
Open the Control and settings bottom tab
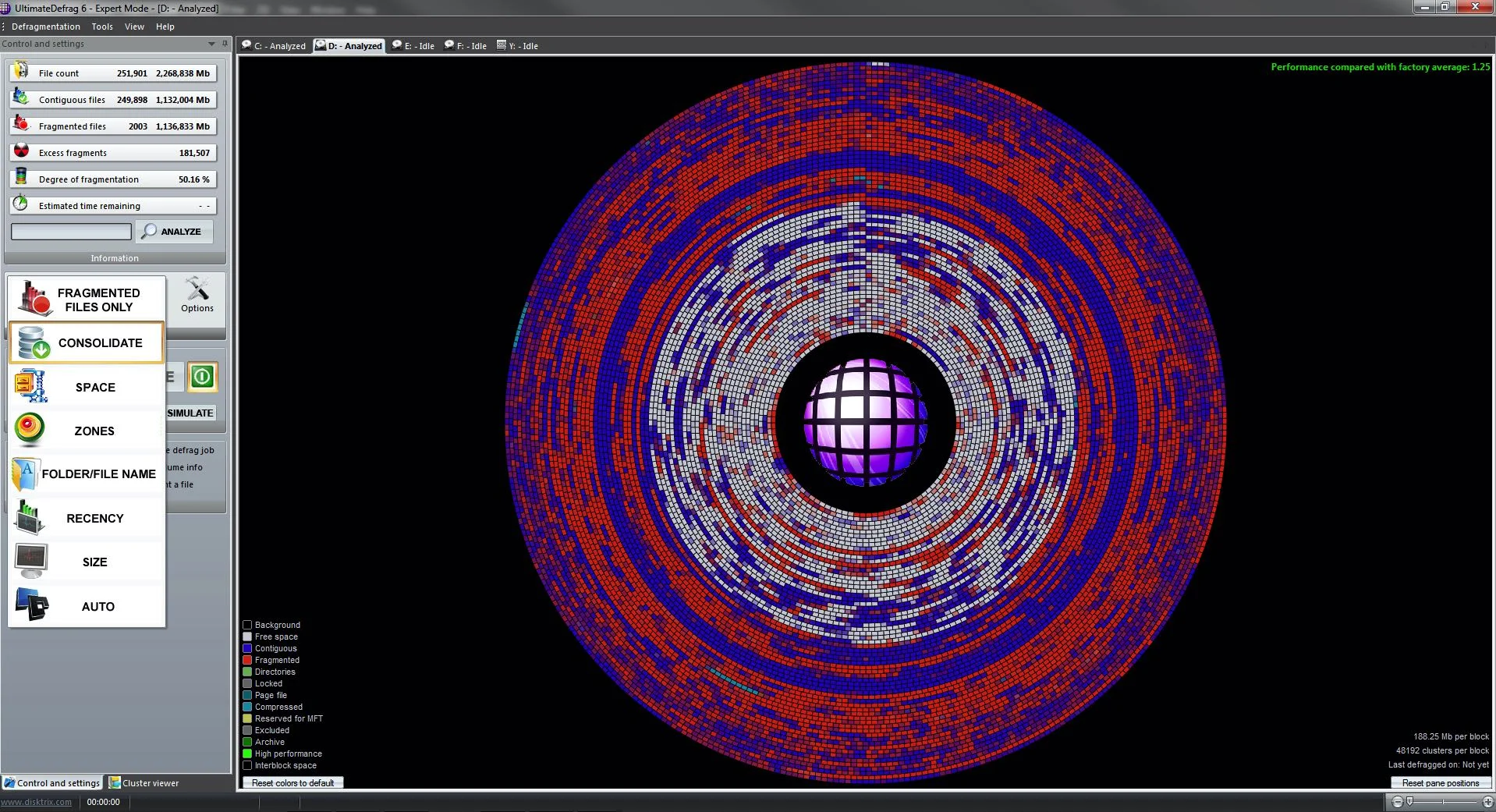pyautogui.click(x=52, y=783)
